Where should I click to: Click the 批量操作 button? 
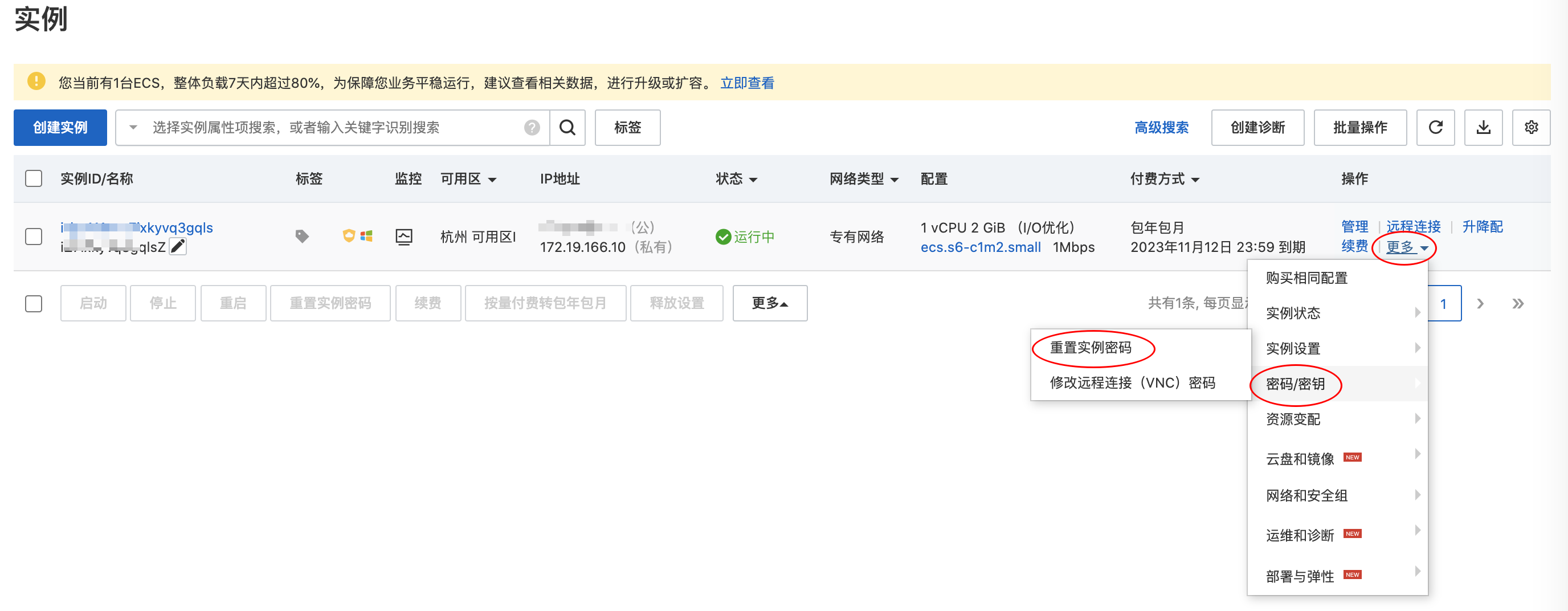(1360, 127)
